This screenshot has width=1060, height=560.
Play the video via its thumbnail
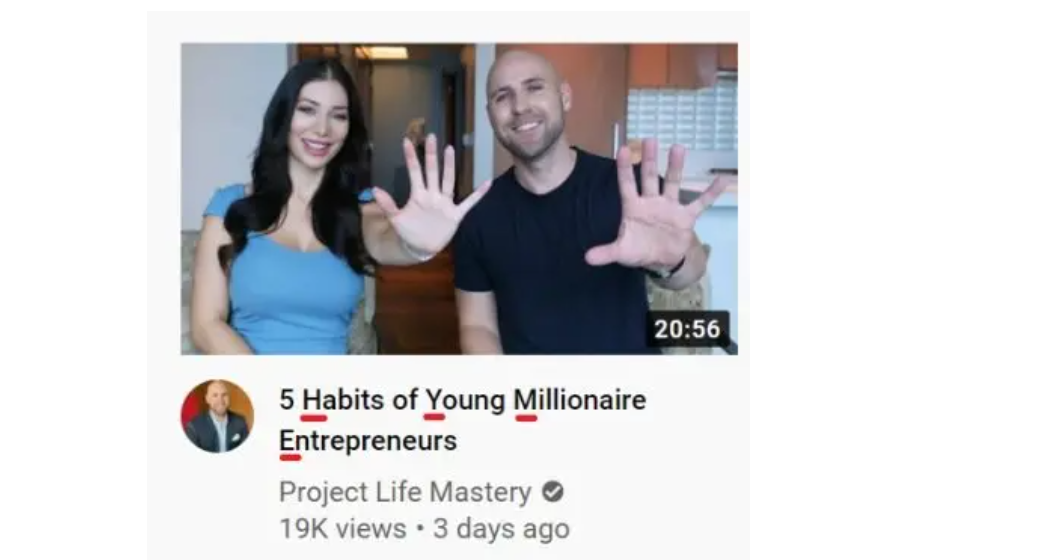(x=459, y=199)
